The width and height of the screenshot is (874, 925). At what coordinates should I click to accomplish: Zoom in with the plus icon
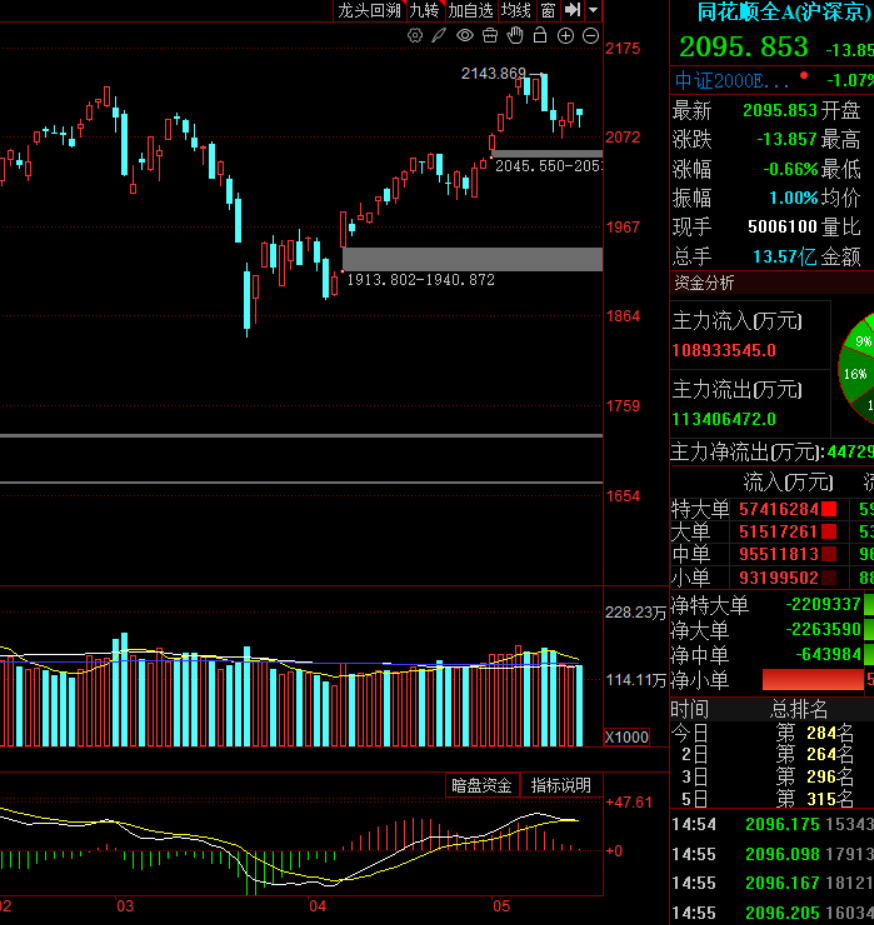pyautogui.click(x=566, y=36)
